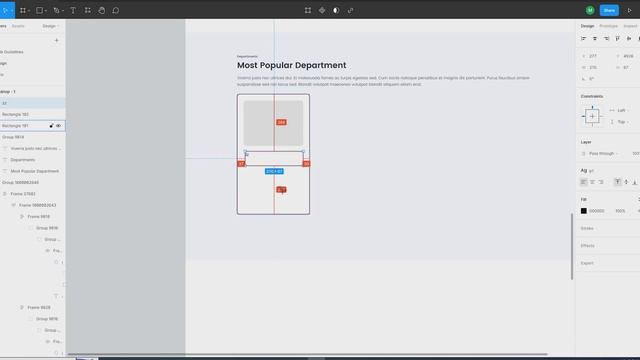
Task: Open the shape tools dropdown arrow
Action: [46, 11]
